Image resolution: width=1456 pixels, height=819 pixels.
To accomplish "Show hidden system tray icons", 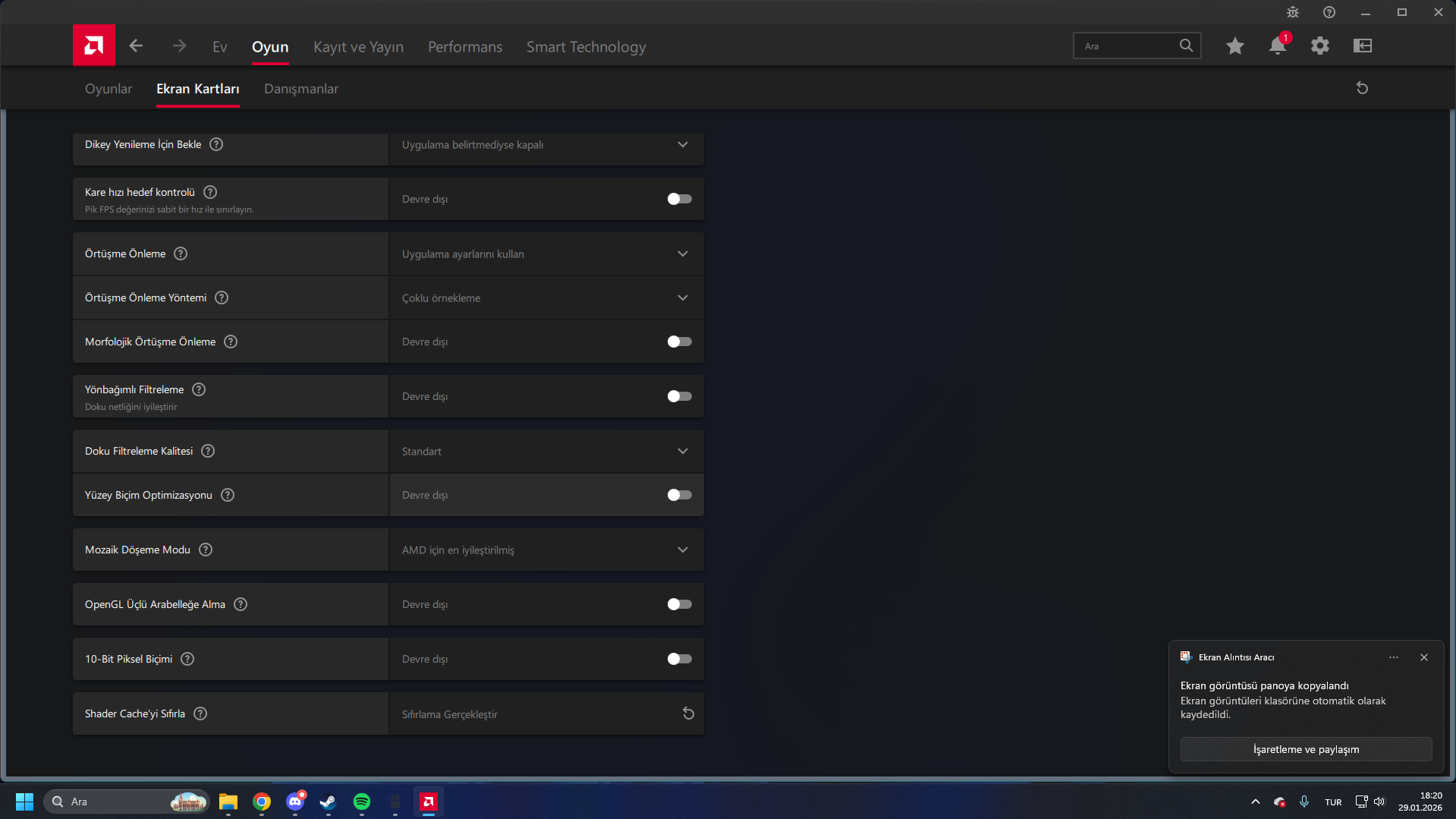I will coord(1256,802).
